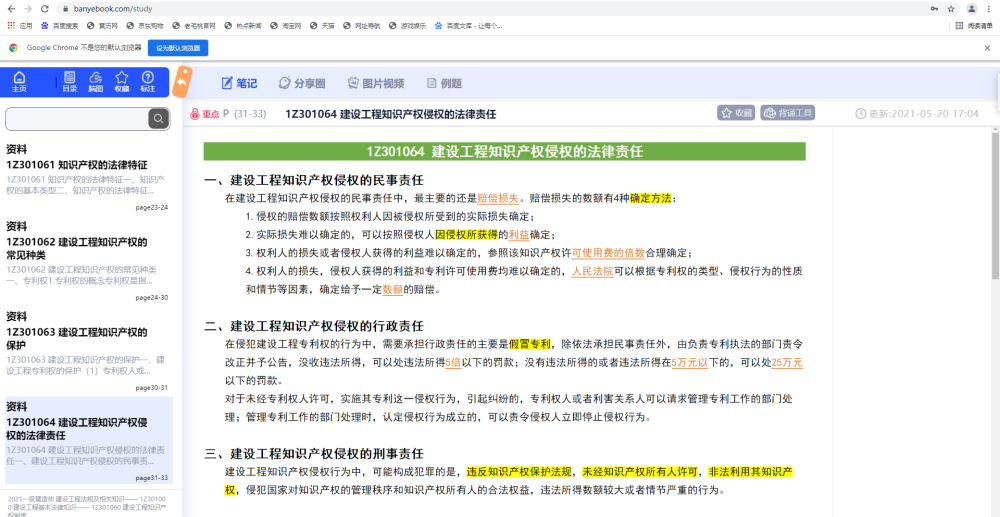
Task: Click the underlined 赔偿损失 keyword
Action: tap(498, 198)
